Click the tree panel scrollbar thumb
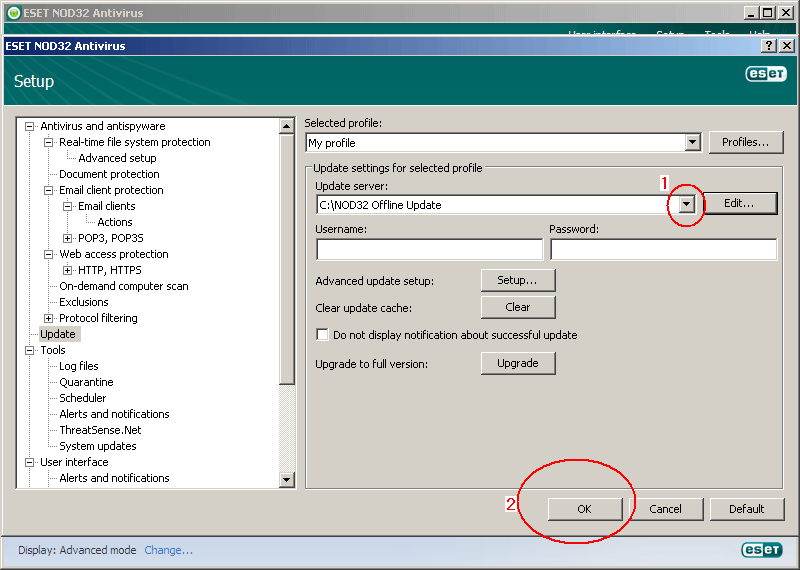 [287, 259]
